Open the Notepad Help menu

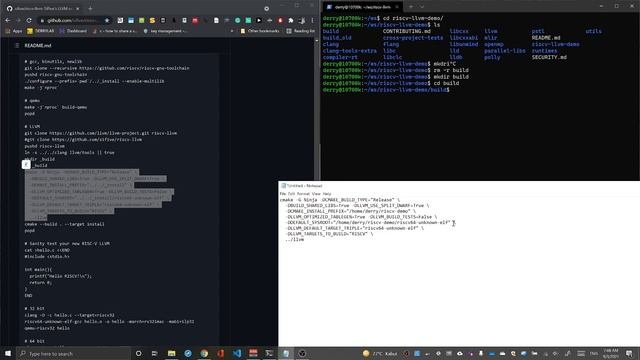327,194
